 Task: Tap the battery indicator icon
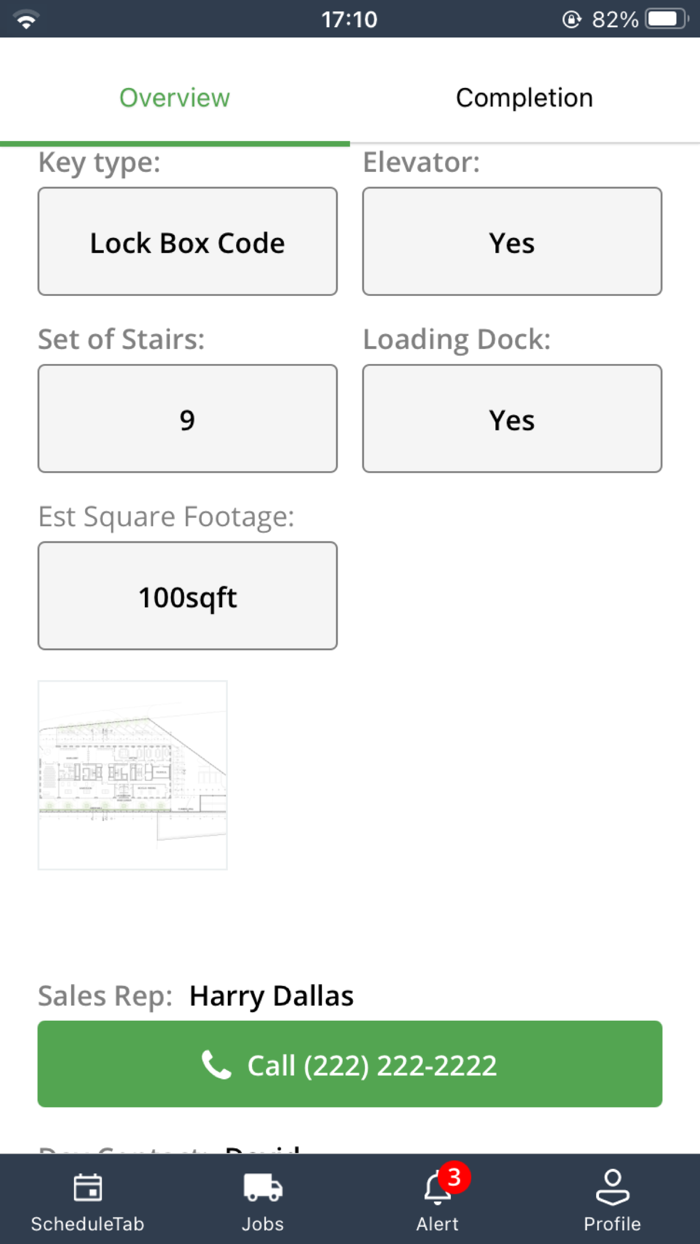pyautogui.click(x=664, y=19)
